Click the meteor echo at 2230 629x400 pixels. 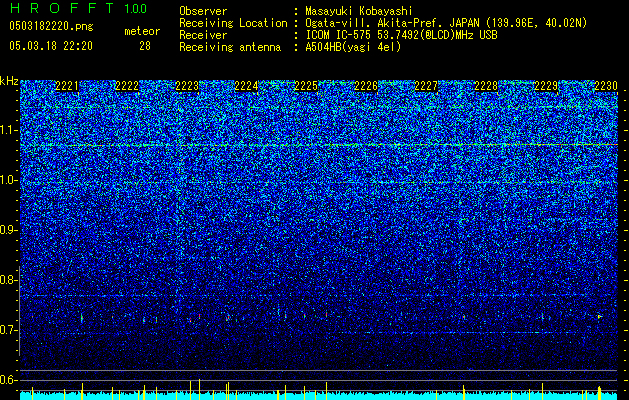[x=599, y=317]
